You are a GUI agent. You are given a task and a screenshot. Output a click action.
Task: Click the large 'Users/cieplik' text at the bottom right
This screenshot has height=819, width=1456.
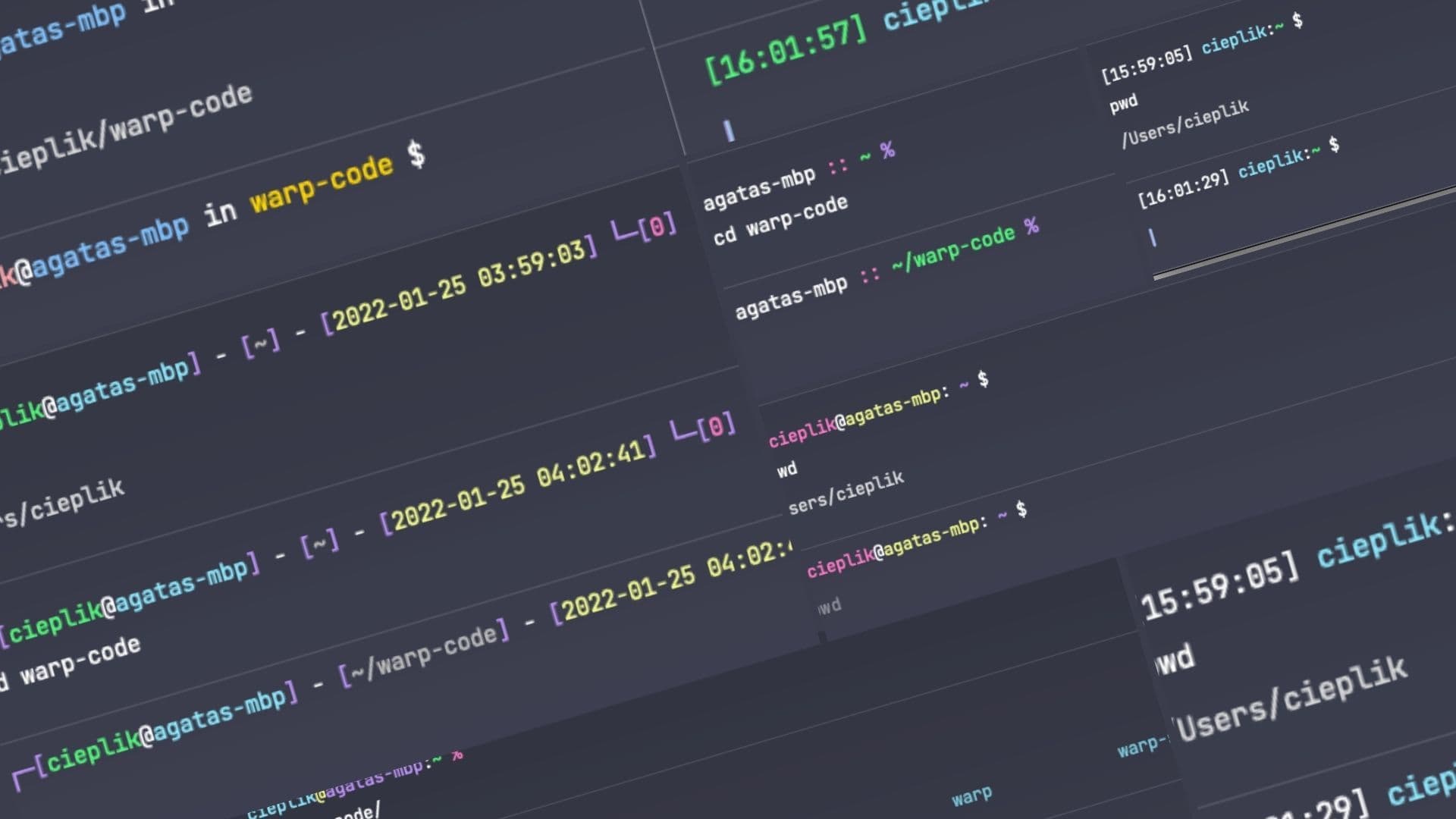pyautogui.click(x=1291, y=699)
